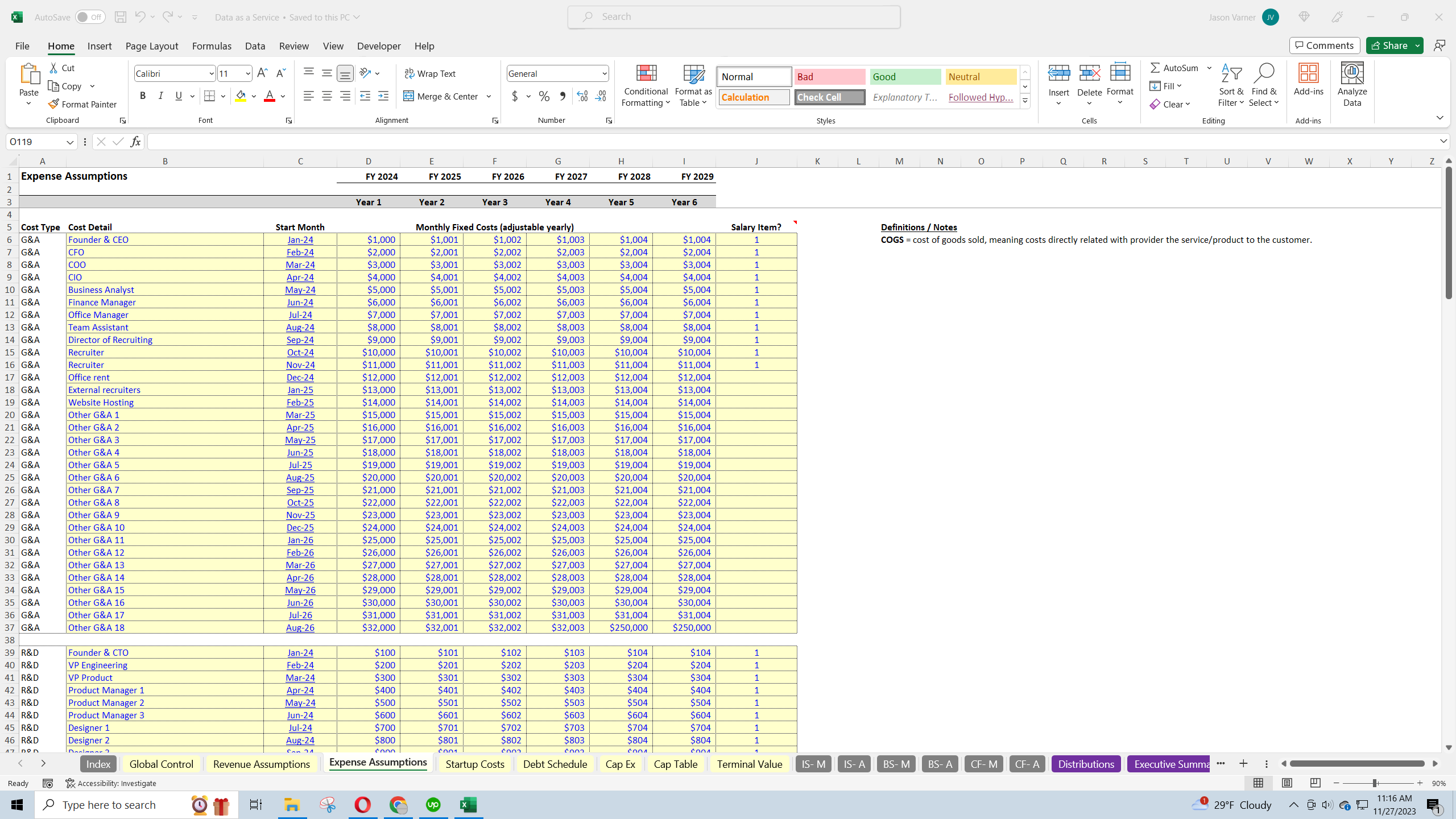This screenshot has width=1456, height=819.
Task: Apply bold formatting
Action: click(x=143, y=96)
